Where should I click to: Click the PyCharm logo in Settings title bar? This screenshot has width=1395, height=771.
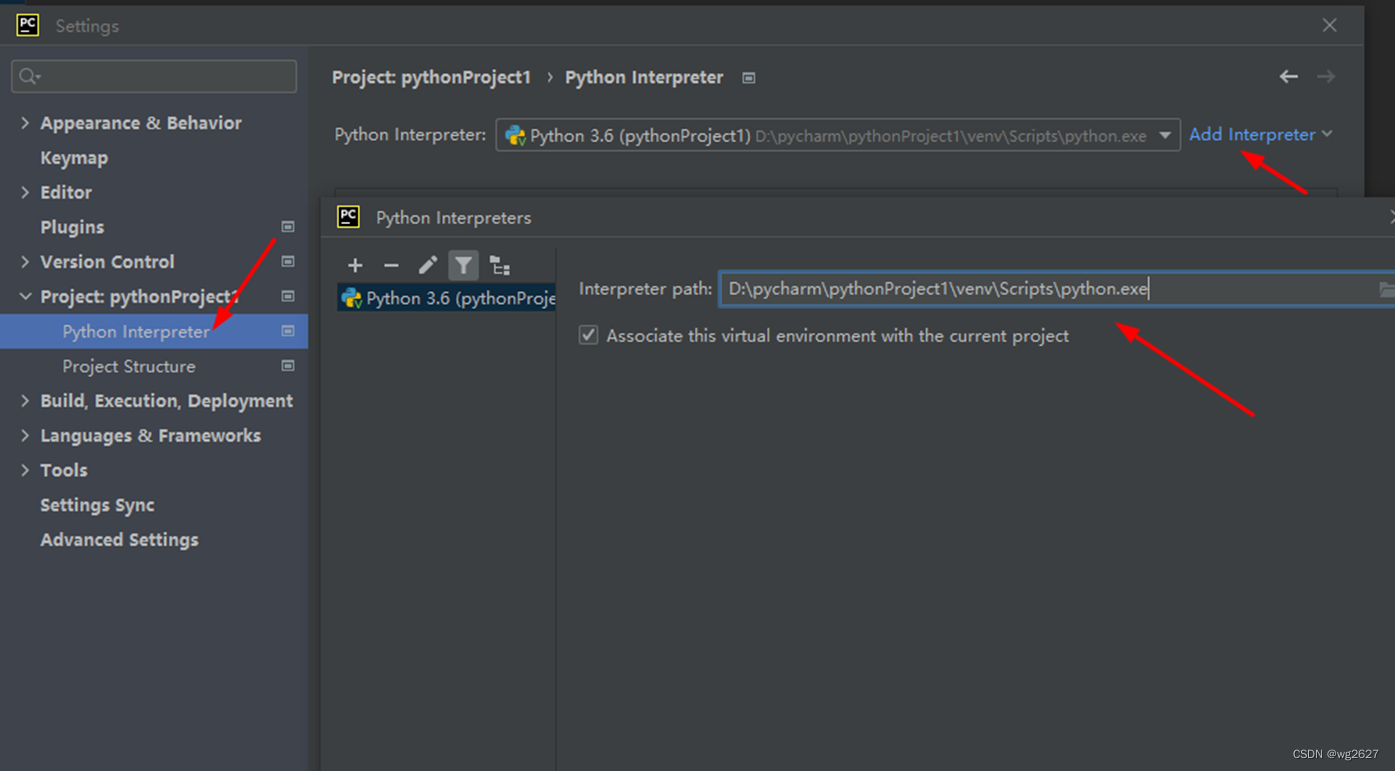coord(28,25)
